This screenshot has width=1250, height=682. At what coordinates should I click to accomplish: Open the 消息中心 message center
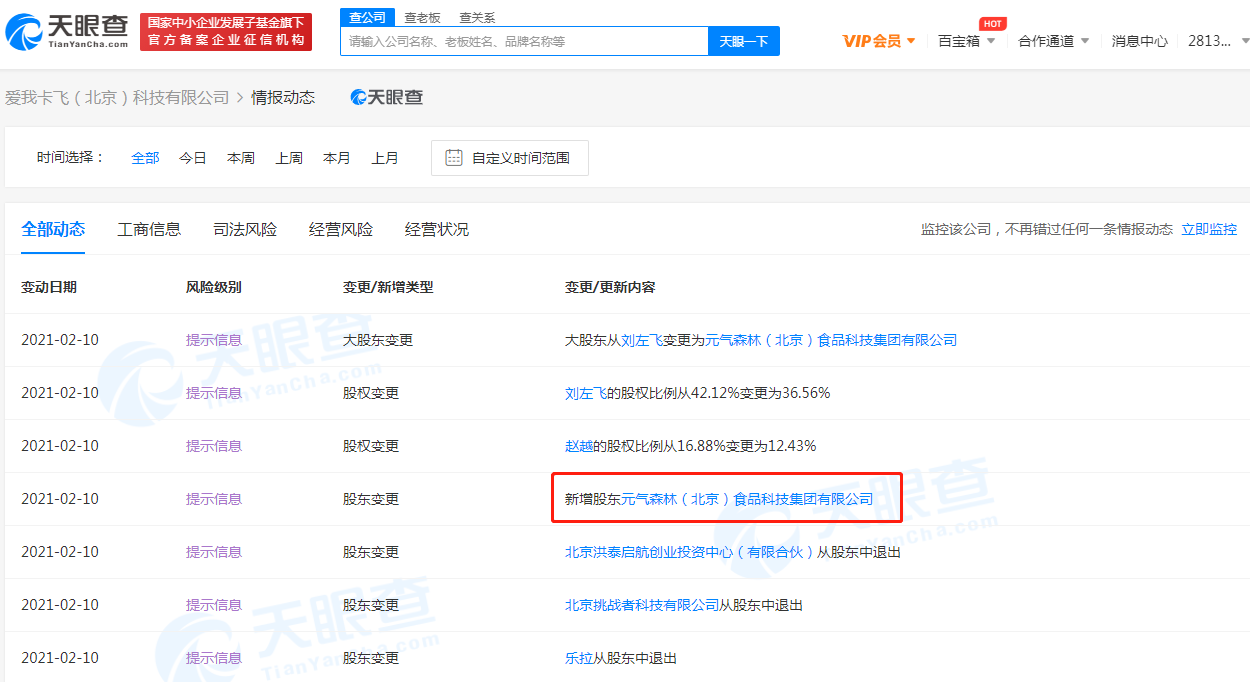(x=1139, y=42)
